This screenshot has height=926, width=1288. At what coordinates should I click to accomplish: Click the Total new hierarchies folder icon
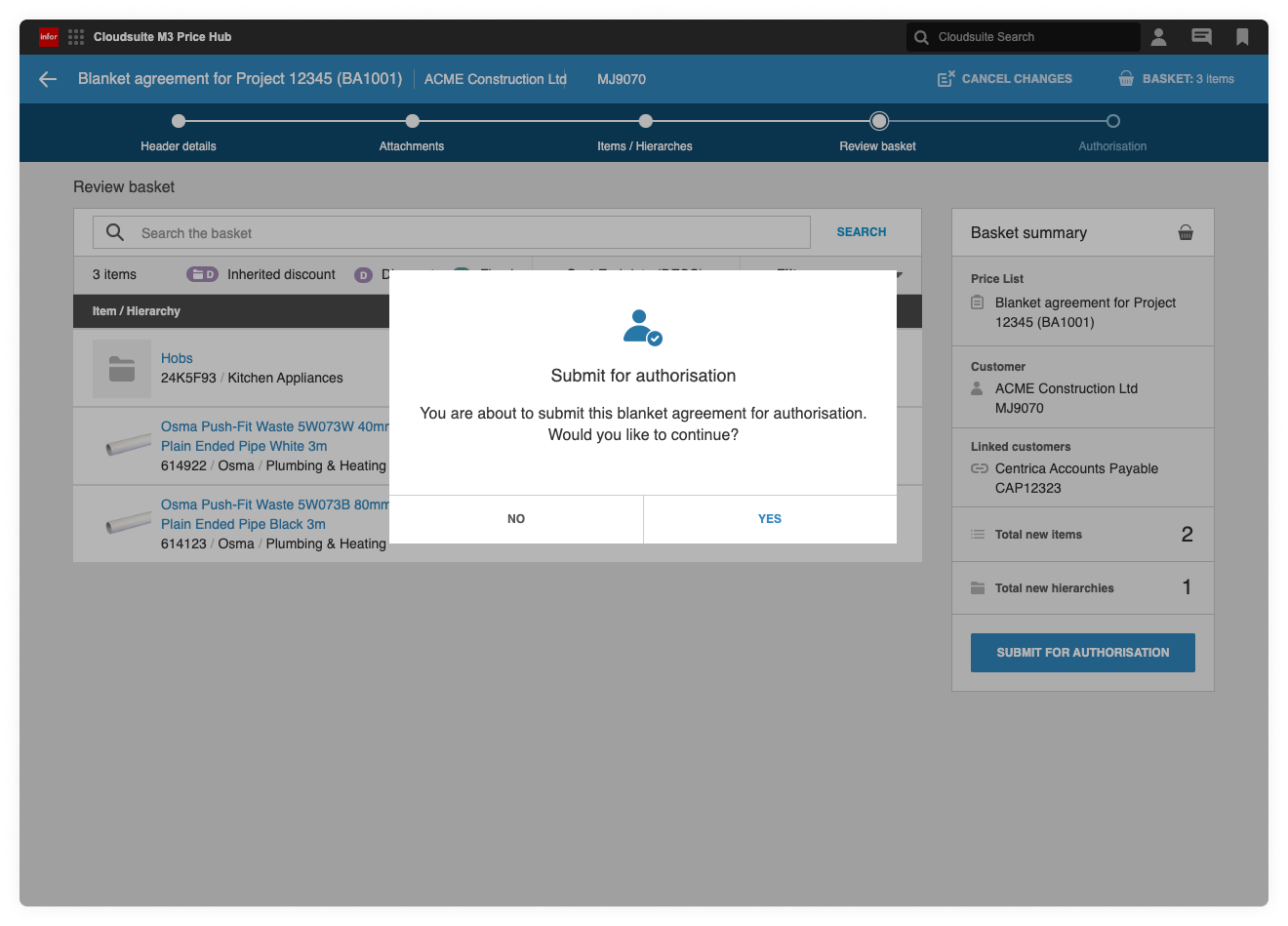[978, 587]
